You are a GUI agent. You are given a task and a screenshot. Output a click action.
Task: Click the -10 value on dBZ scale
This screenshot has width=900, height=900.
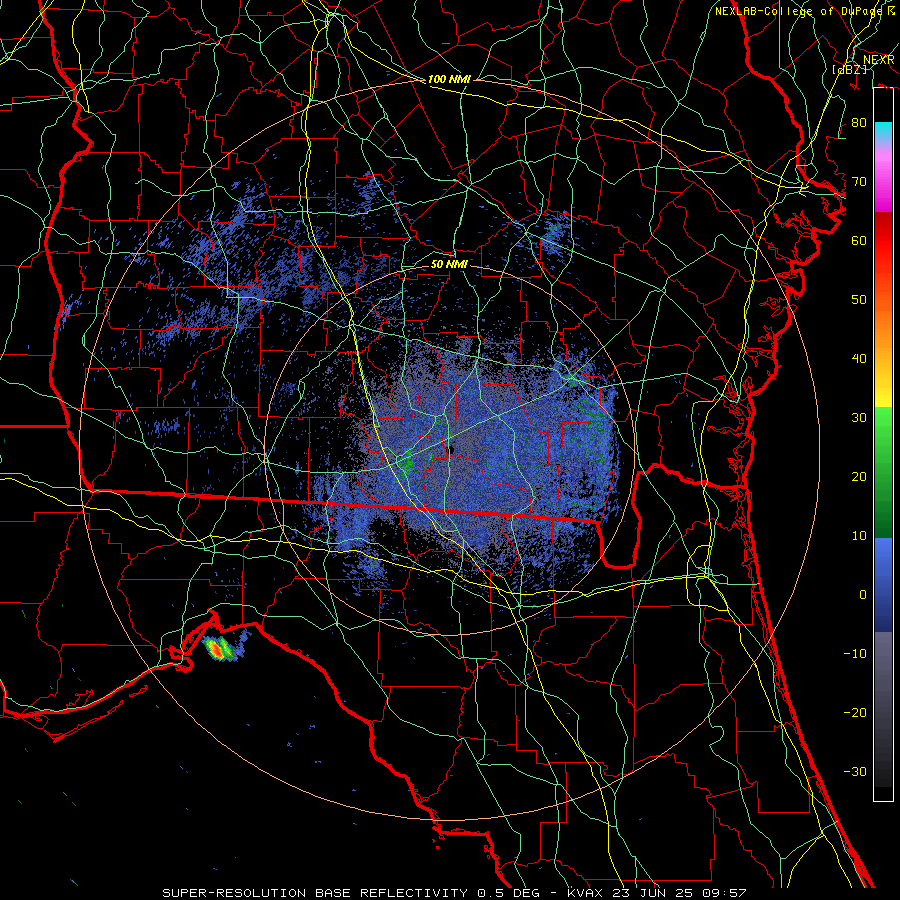coord(855,654)
